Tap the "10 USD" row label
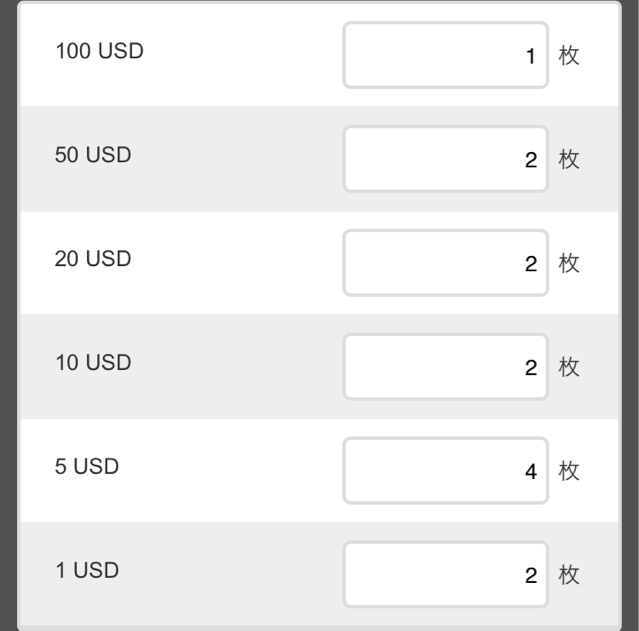Image resolution: width=639 pixels, height=631 pixels. pyautogui.click(x=93, y=363)
